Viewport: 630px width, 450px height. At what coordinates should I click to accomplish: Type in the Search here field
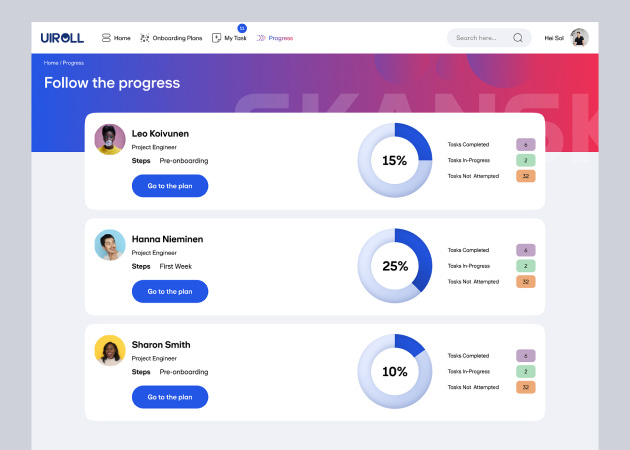(476, 38)
